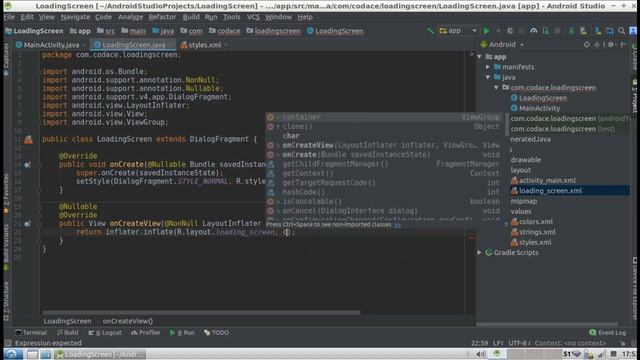Click override gutter icon beside onCreate method

(x=27, y=164)
